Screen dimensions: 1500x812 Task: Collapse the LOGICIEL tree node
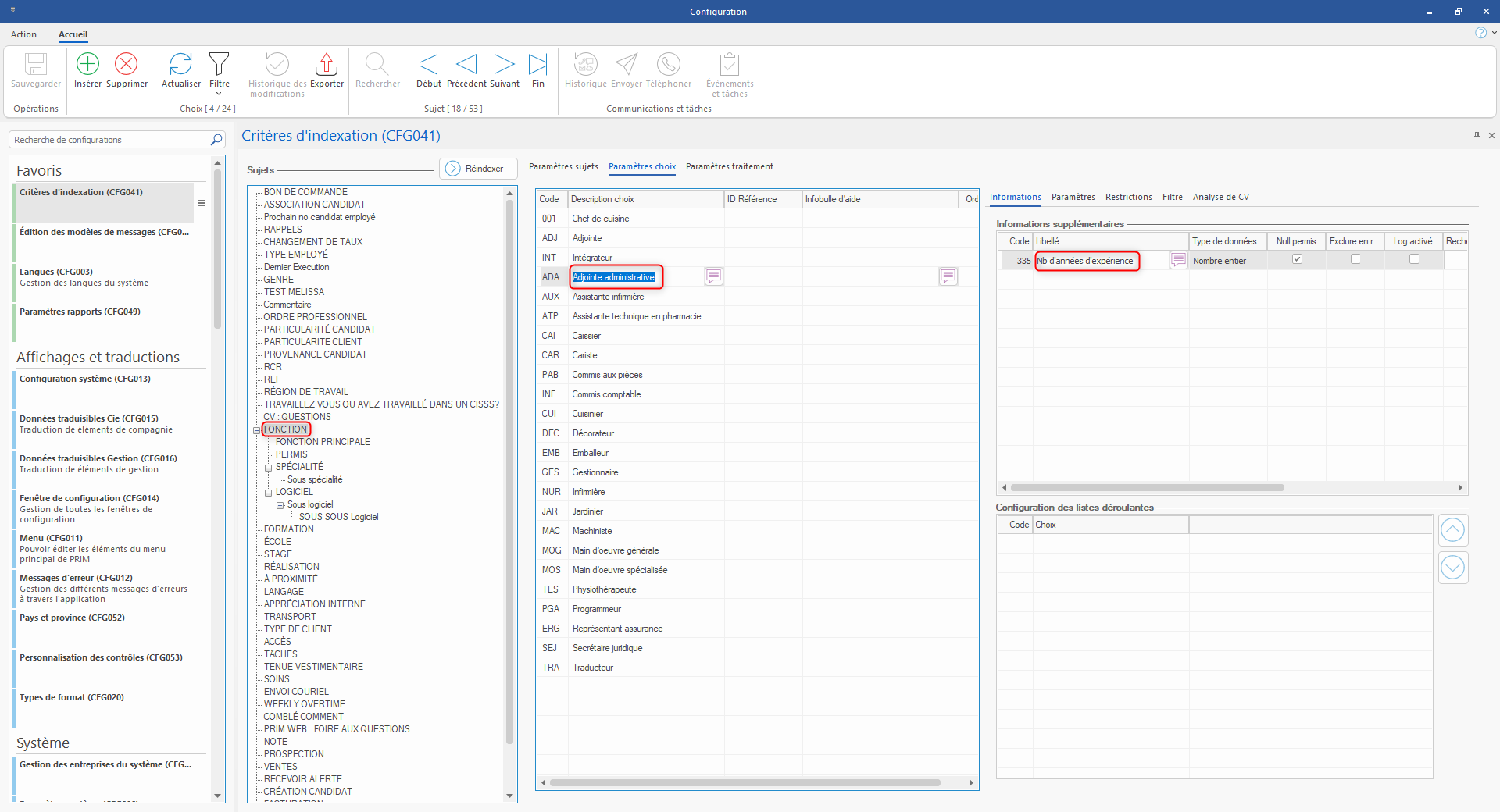(x=268, y=493)
